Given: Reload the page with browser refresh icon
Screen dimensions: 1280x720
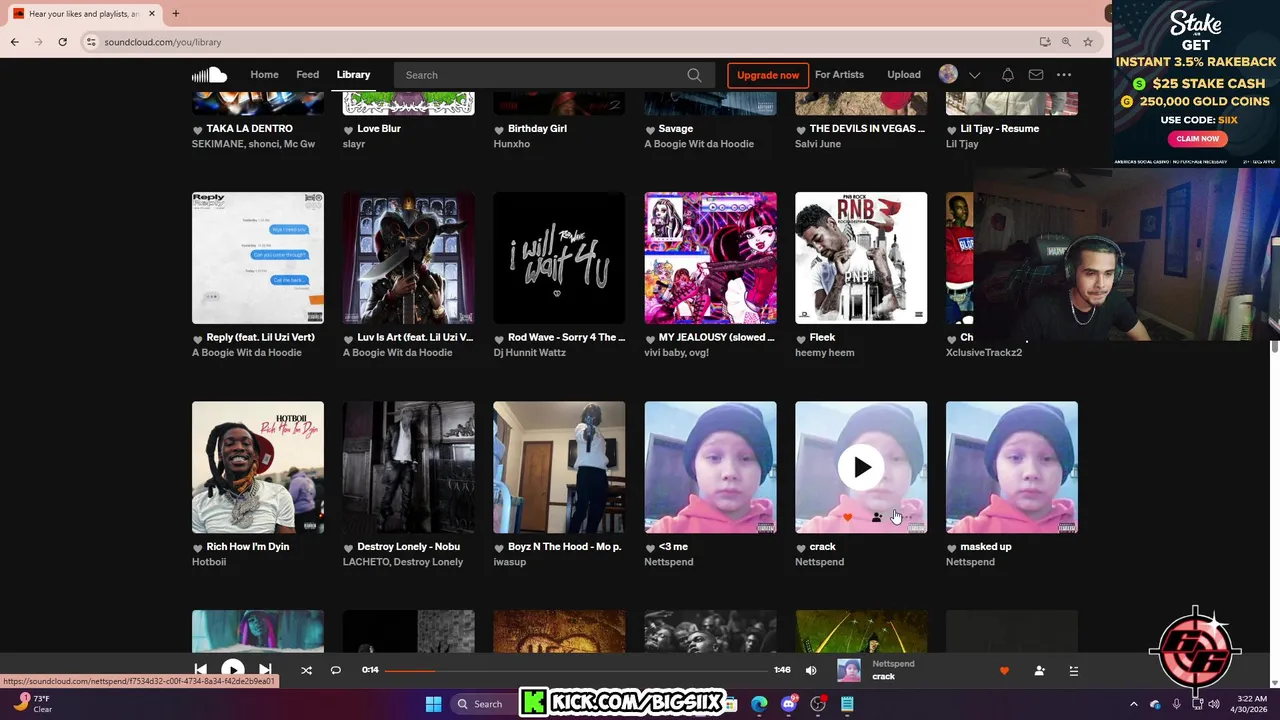Looking at the screenshot, I should tap(62, 42).
